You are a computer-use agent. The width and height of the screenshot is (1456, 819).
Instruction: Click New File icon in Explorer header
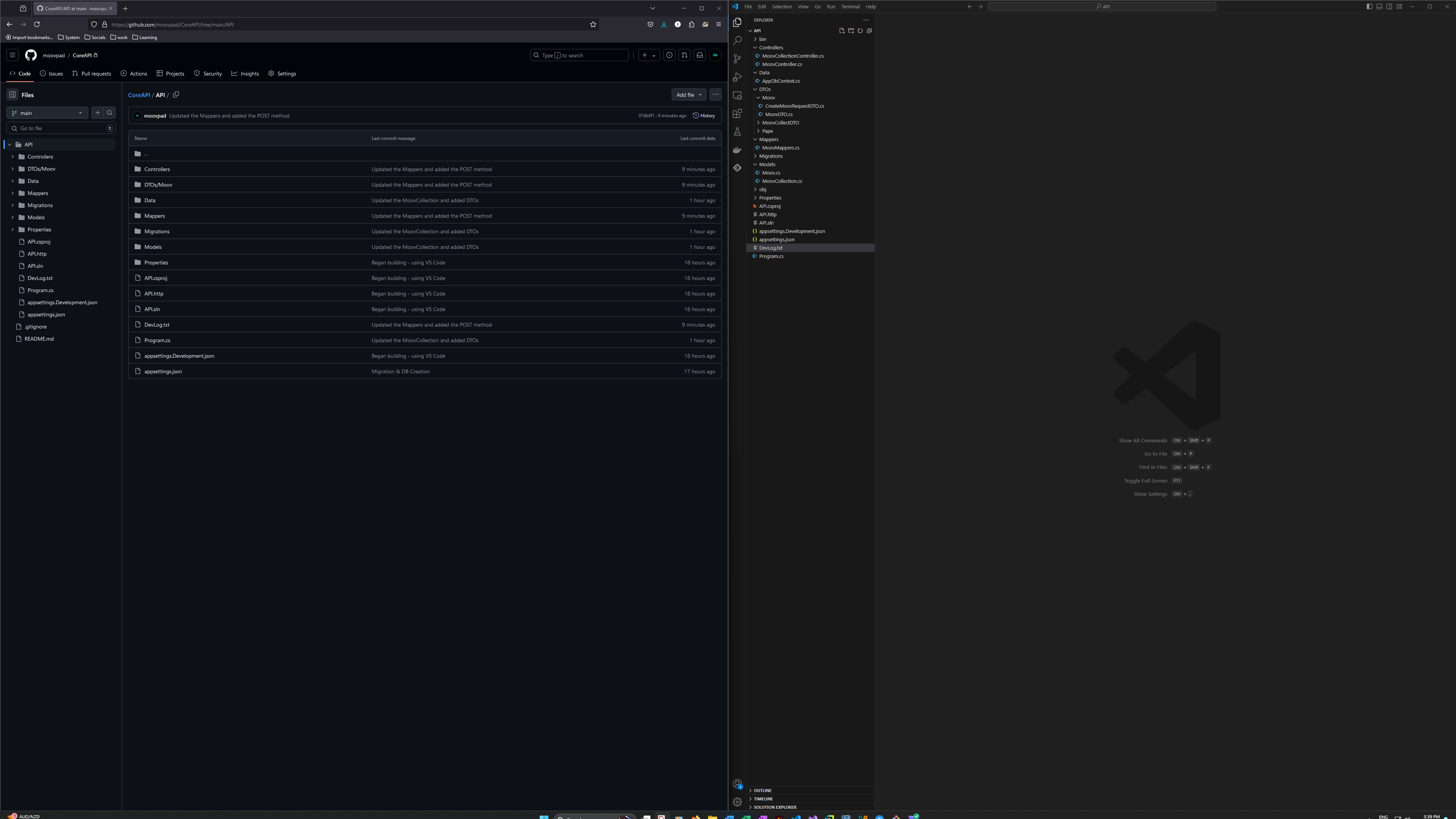click(842, 31)
